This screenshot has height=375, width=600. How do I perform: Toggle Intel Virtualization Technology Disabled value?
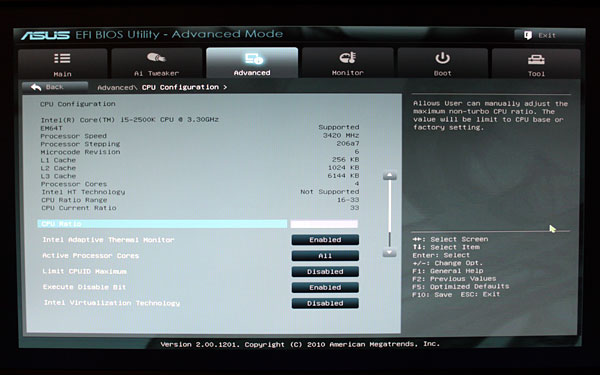point(325,303)
